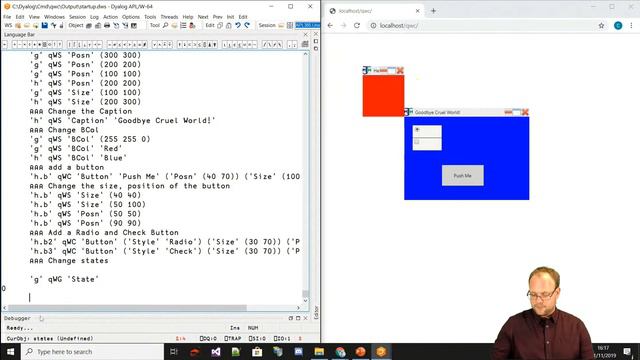
Task: Click the 'g' ⎕WG 'State' line
Action: click(x=64, y=279)
